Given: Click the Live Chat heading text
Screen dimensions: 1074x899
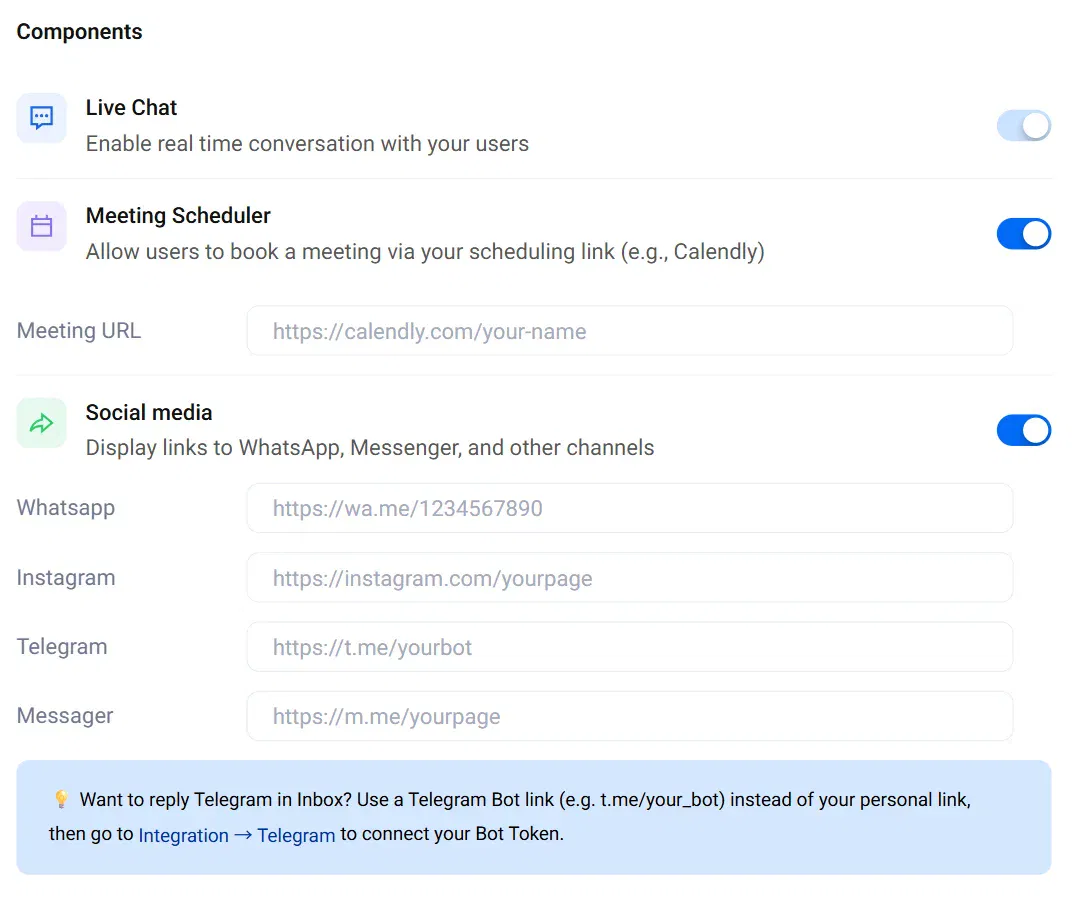Looking at the screenshot, I should pyautogui.click(x=132, y=107).
